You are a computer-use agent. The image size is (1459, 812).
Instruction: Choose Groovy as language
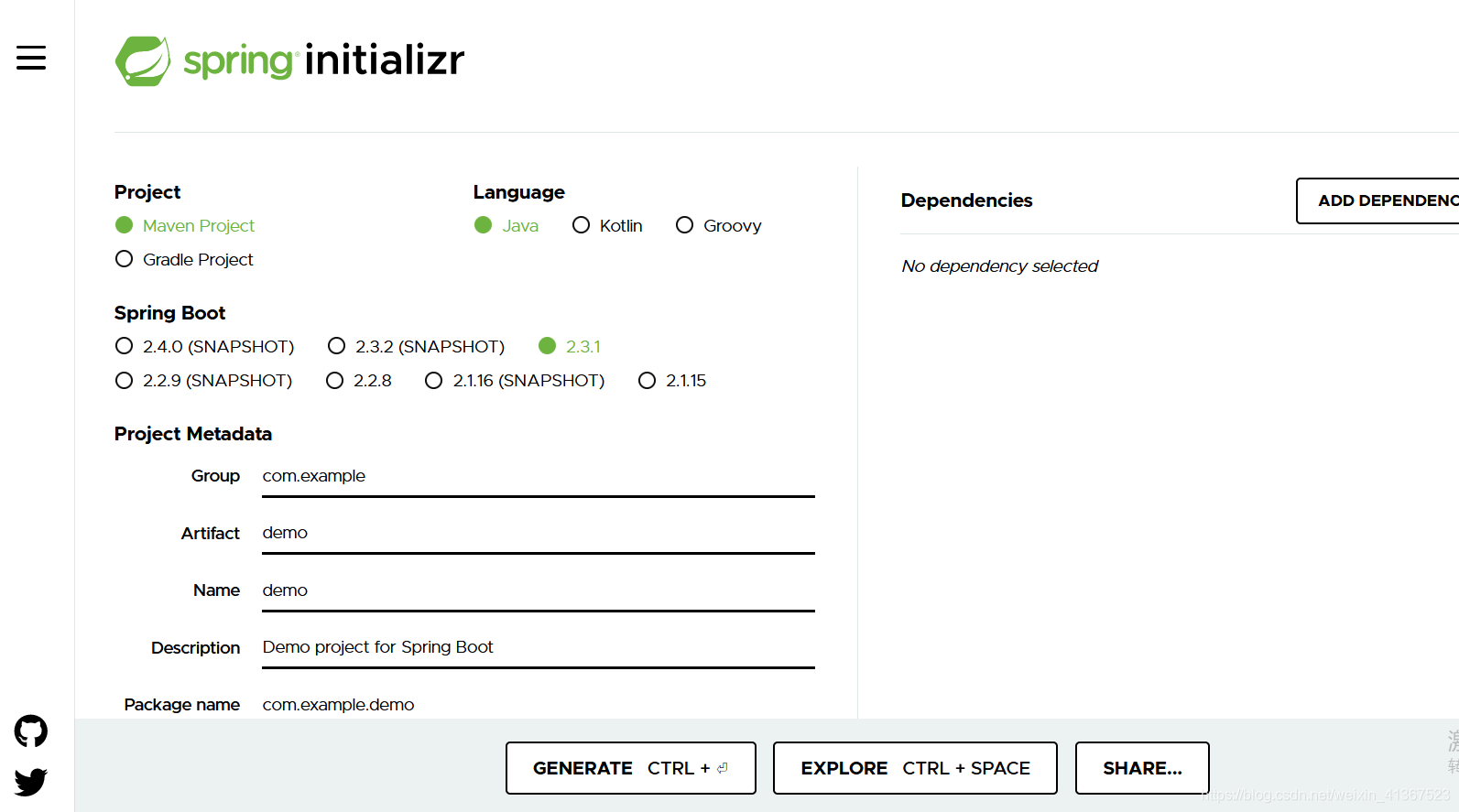(718, 225)
